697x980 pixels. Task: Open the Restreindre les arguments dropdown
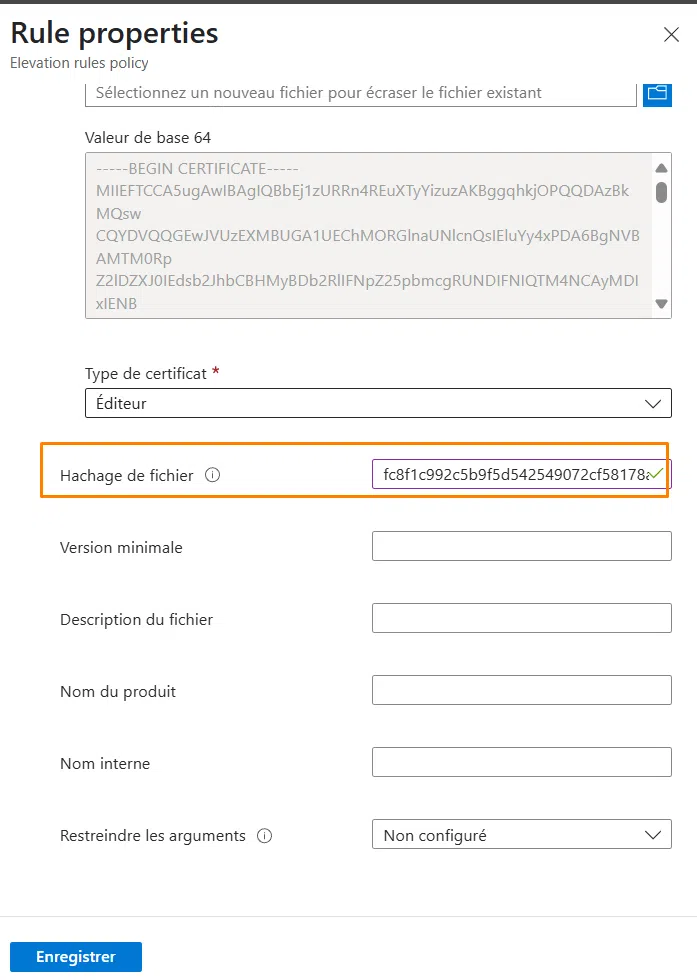point(653,834)
